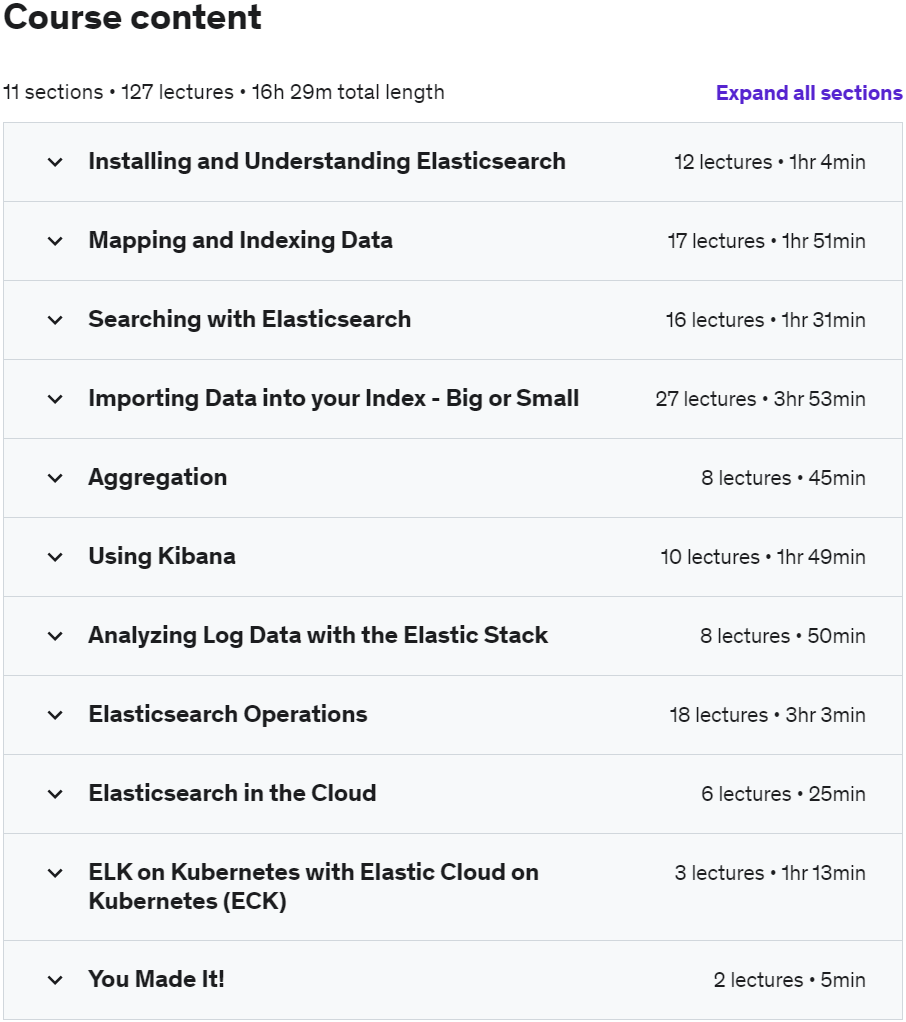Expand chevron for Installing and Understanding Elasticsearch
This screenshot has width=906, height=1022.
[55, 162]
